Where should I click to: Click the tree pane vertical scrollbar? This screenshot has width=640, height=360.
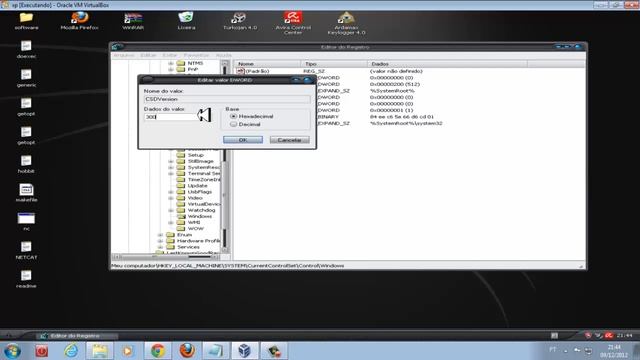pyautogui.click(x=225, y=157)
